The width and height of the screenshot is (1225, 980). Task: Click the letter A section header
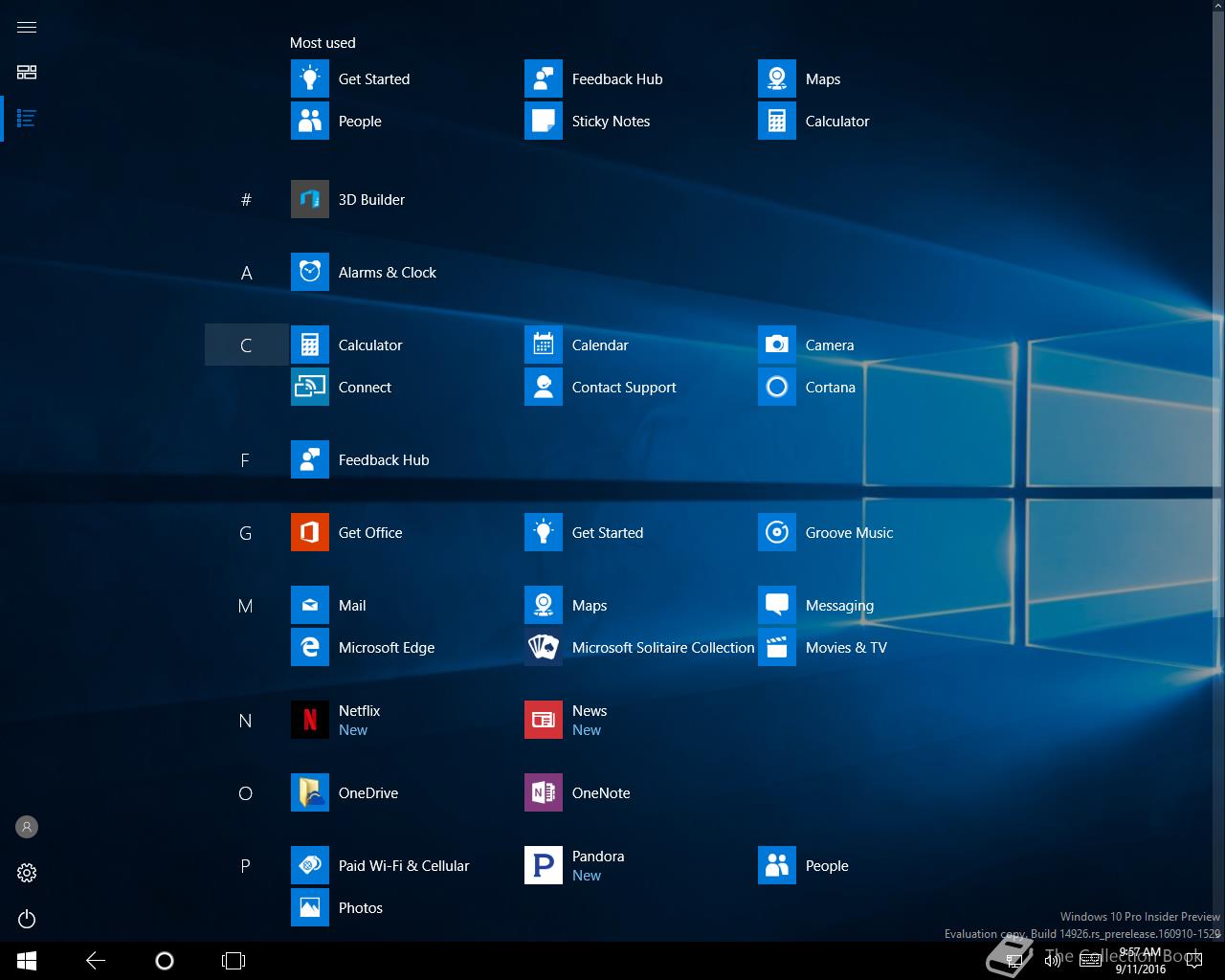pos(246,273)
